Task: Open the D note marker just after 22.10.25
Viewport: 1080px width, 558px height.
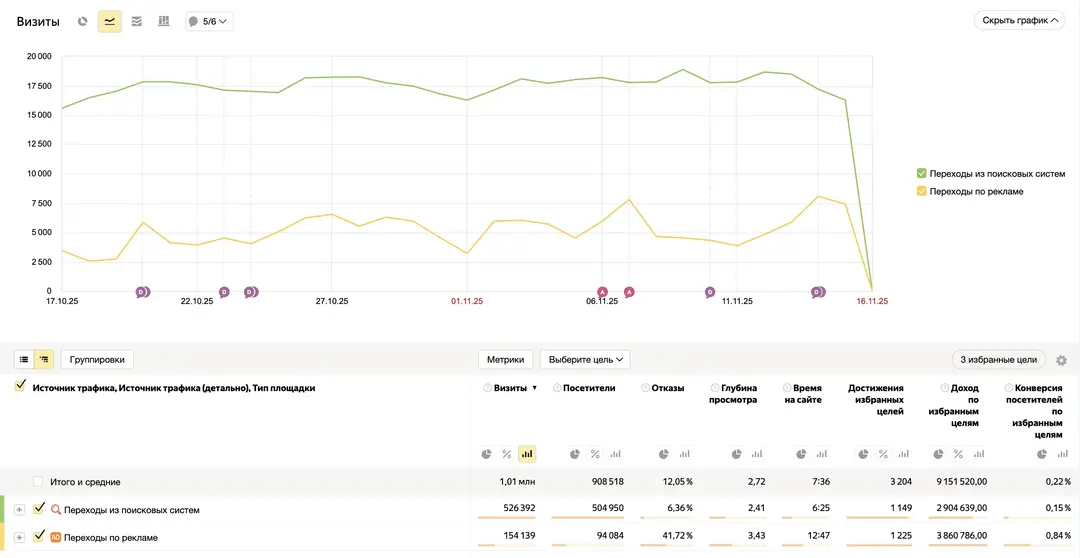Action: coord(224,292)
